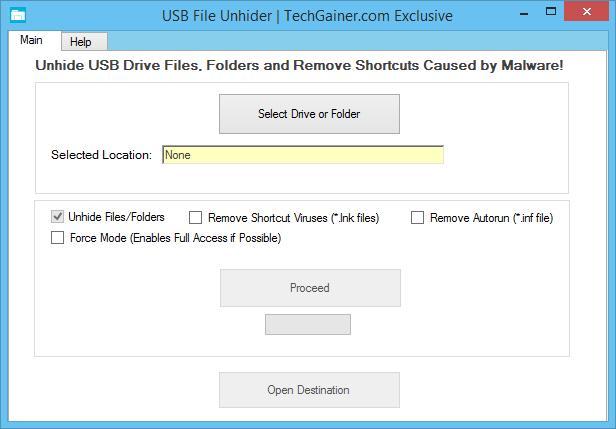Click the app icon in title bar
616x429 pixels.
17,15
